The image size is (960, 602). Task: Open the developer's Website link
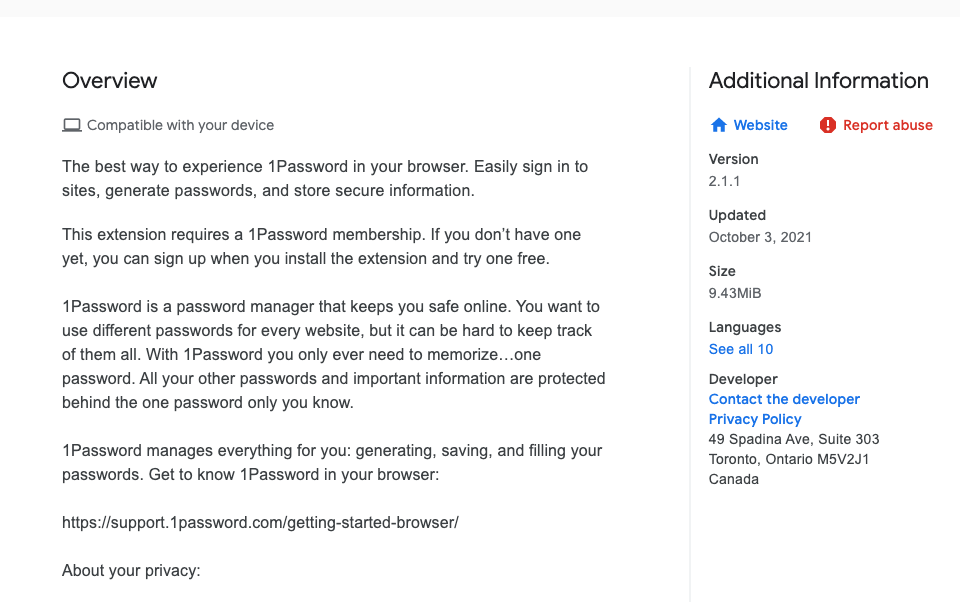coord(760,125)
